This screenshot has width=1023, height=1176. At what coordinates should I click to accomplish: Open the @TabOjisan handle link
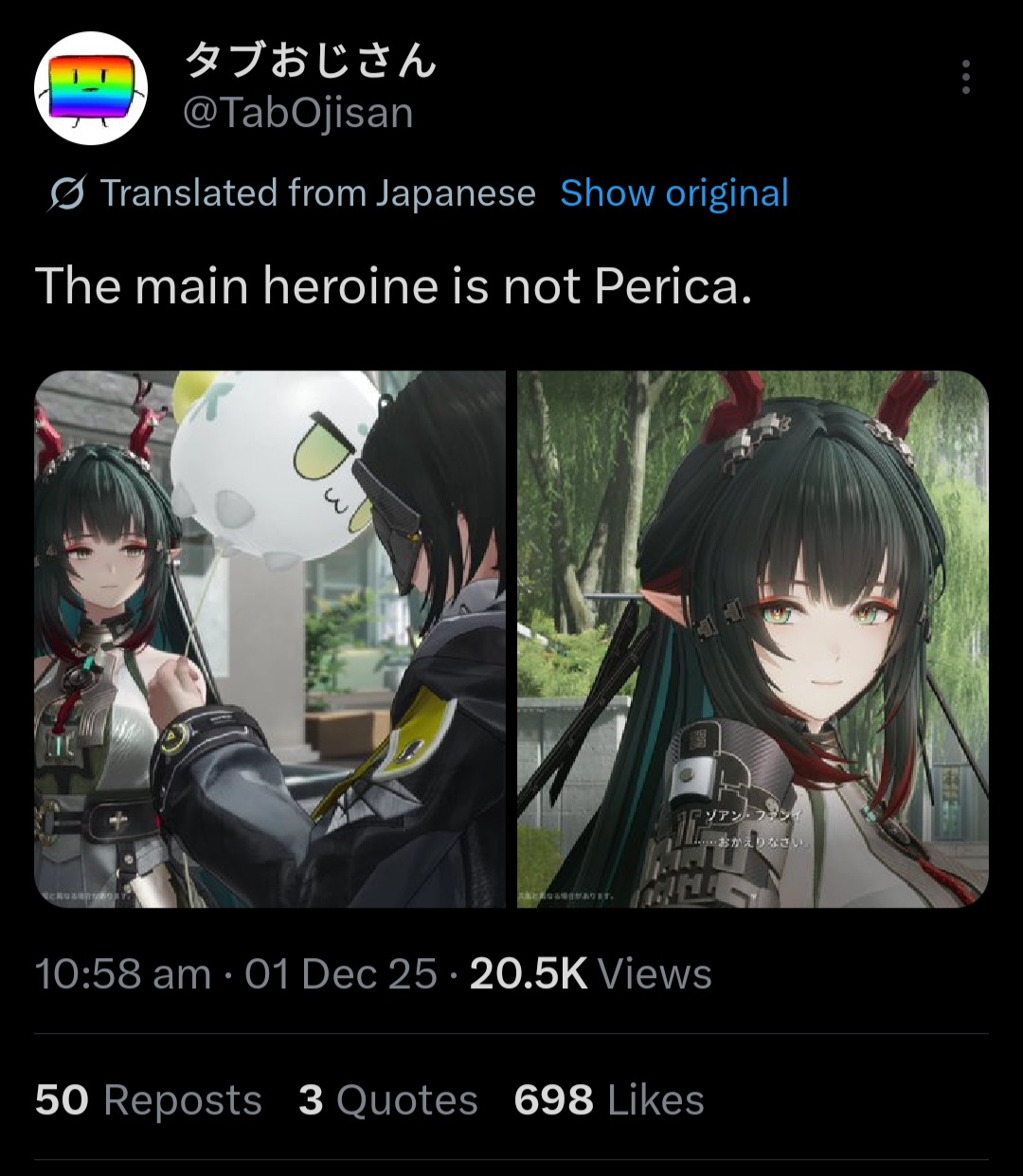click(297, 114)
